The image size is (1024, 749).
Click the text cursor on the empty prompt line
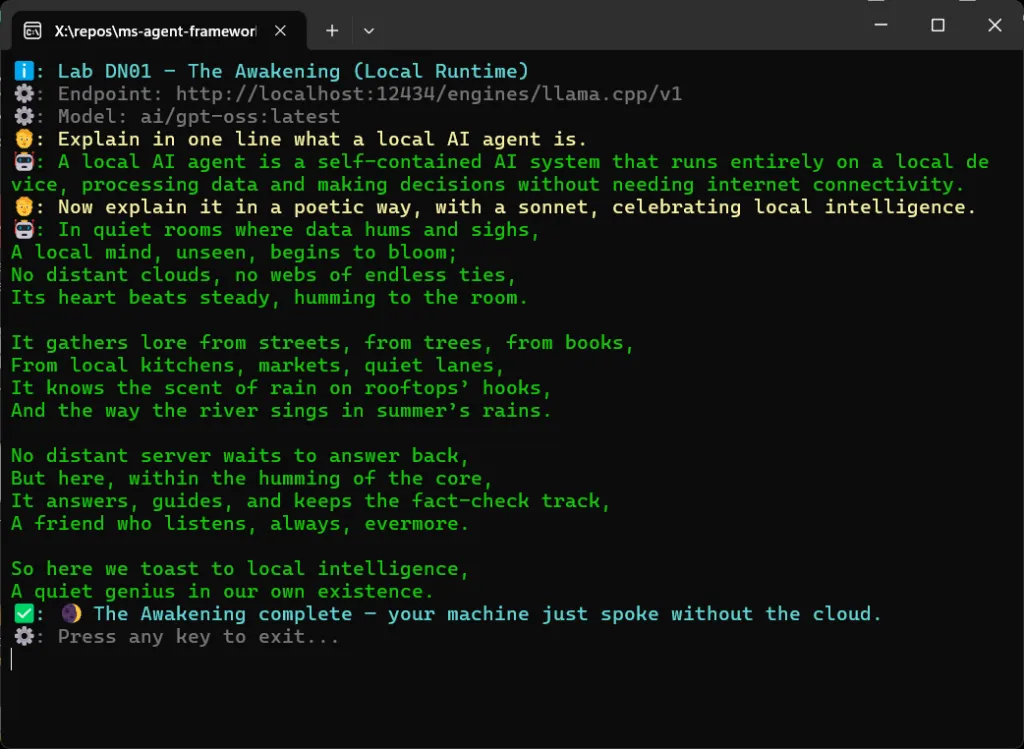12,659
